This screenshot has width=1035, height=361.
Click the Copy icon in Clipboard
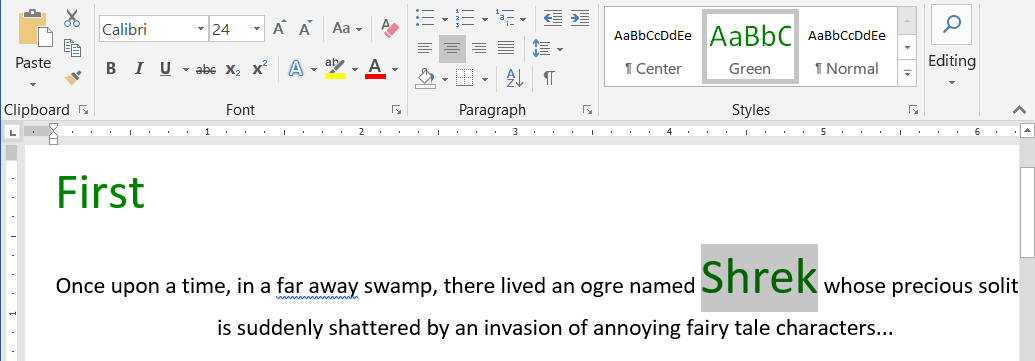72,48
